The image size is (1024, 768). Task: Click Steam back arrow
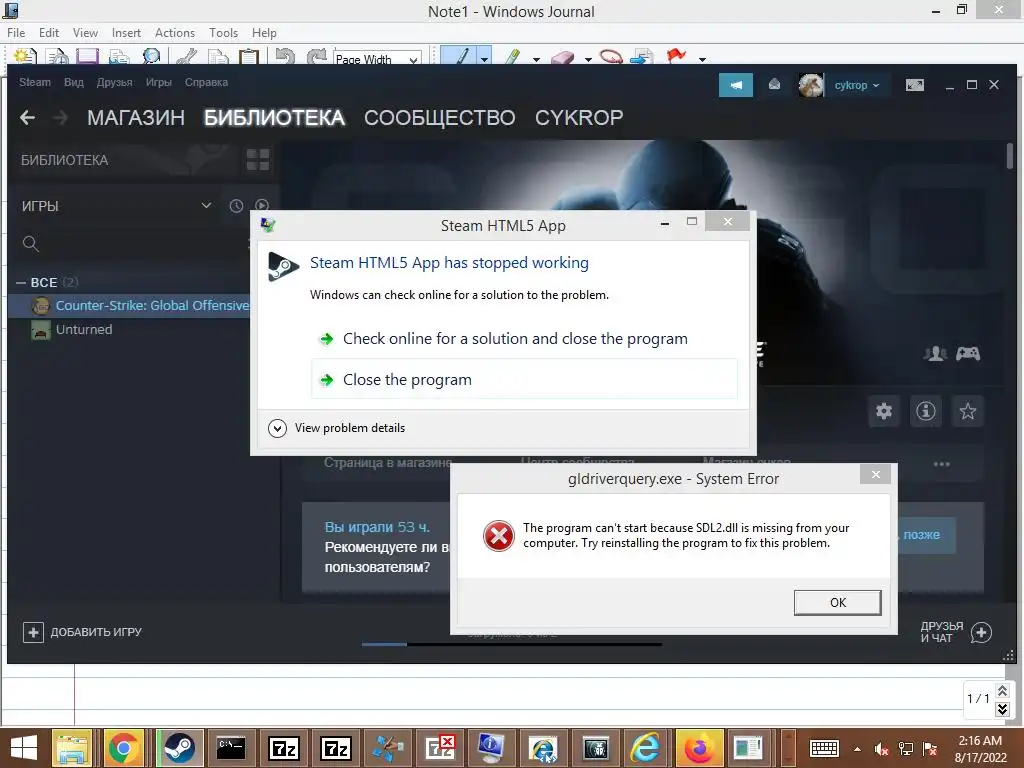(27, 118)
